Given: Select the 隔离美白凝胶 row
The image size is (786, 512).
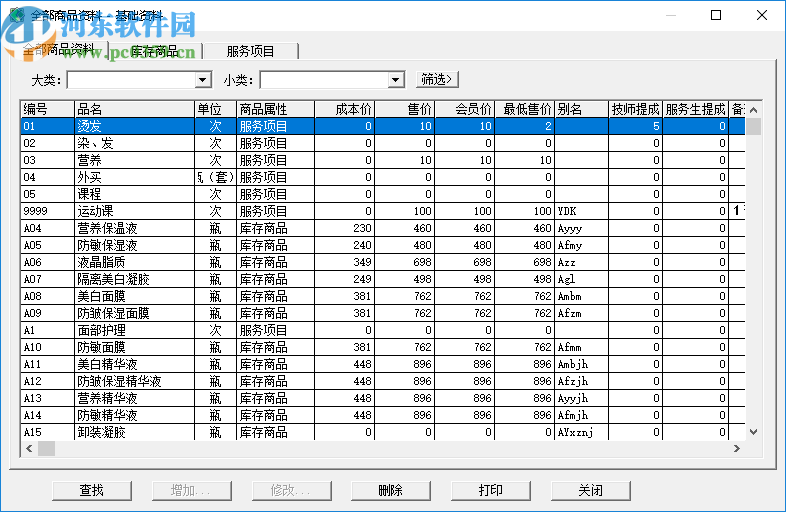Looking at the screenshot, I should pos(383,279).
